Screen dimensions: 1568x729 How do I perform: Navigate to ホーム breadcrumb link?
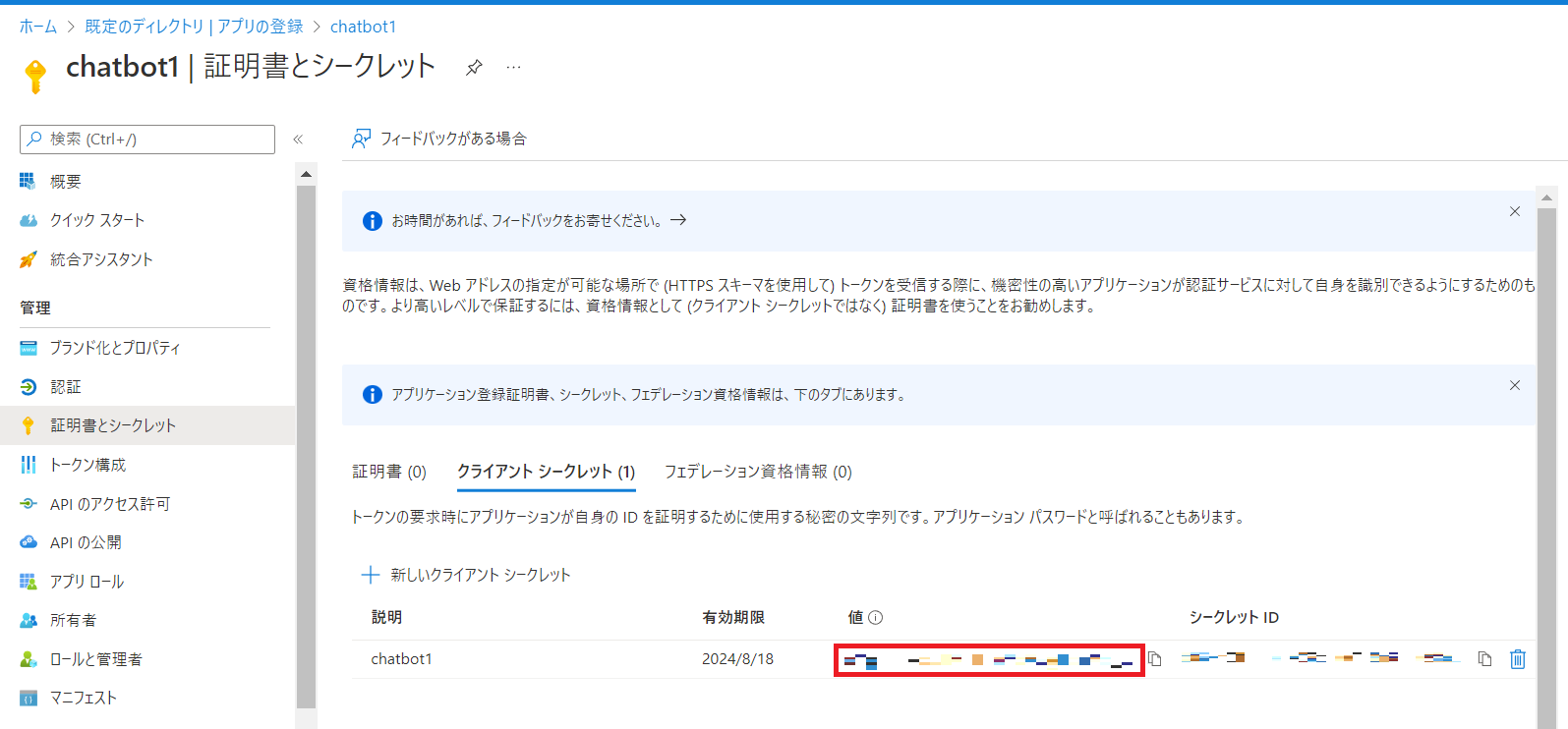[x=38, y=27]
